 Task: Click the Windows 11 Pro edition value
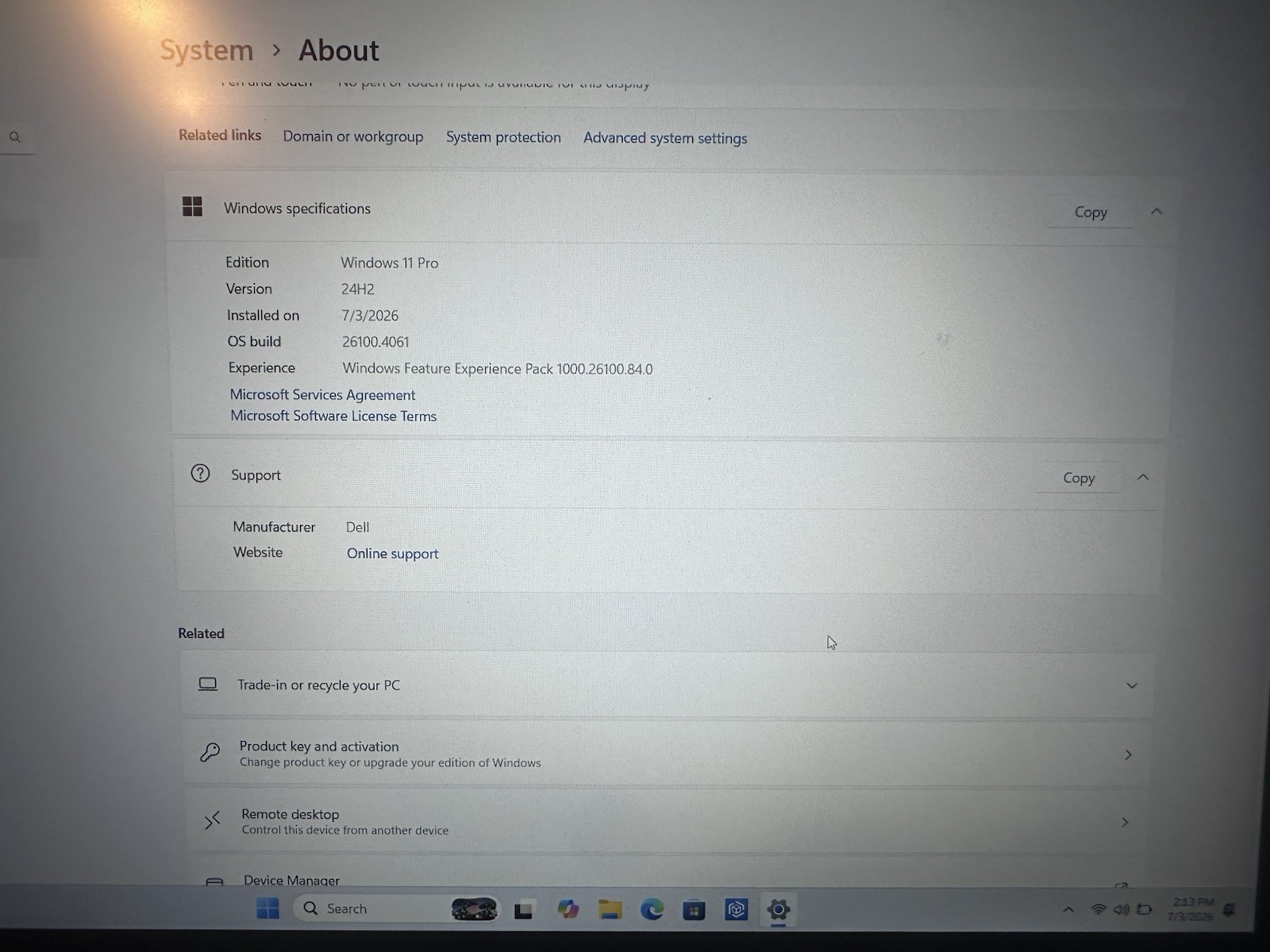pyautogui.click(x=389, y=263)
